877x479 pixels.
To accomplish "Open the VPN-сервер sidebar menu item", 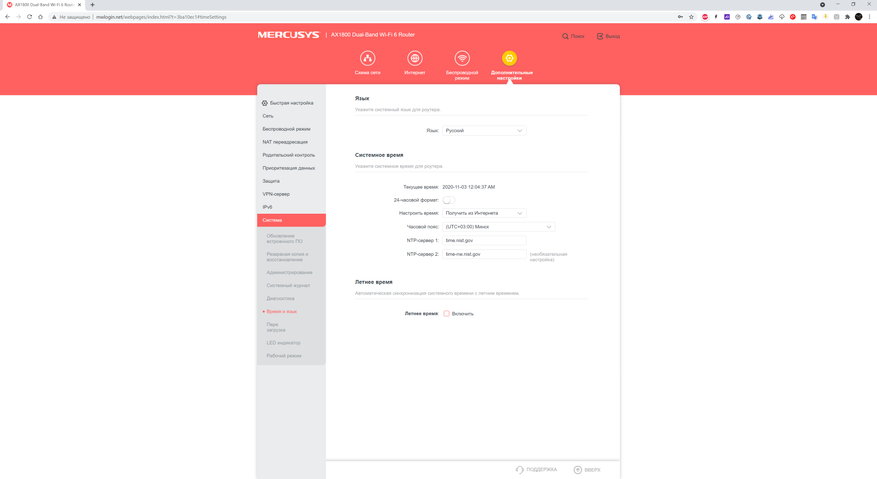I will (276, 194).
